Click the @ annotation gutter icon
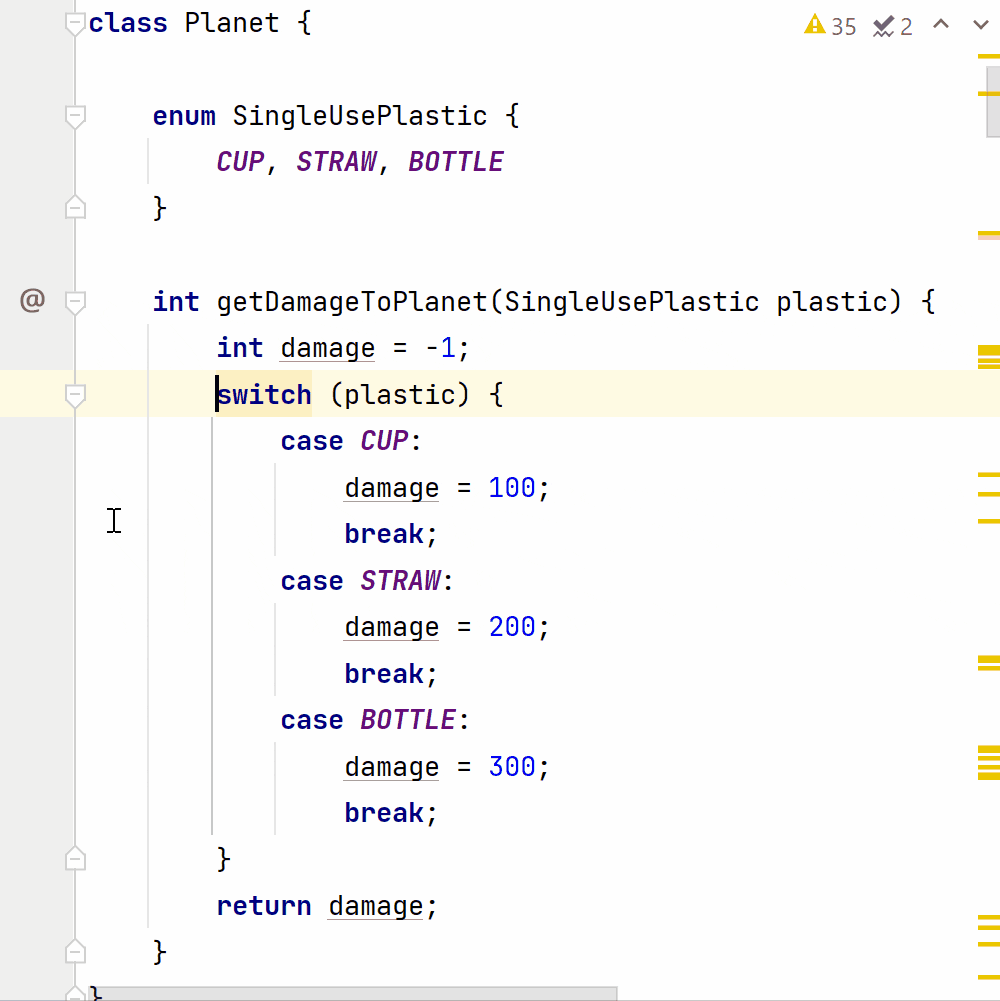Screen dimensions: 1000x1001 (x=32, y=300)
